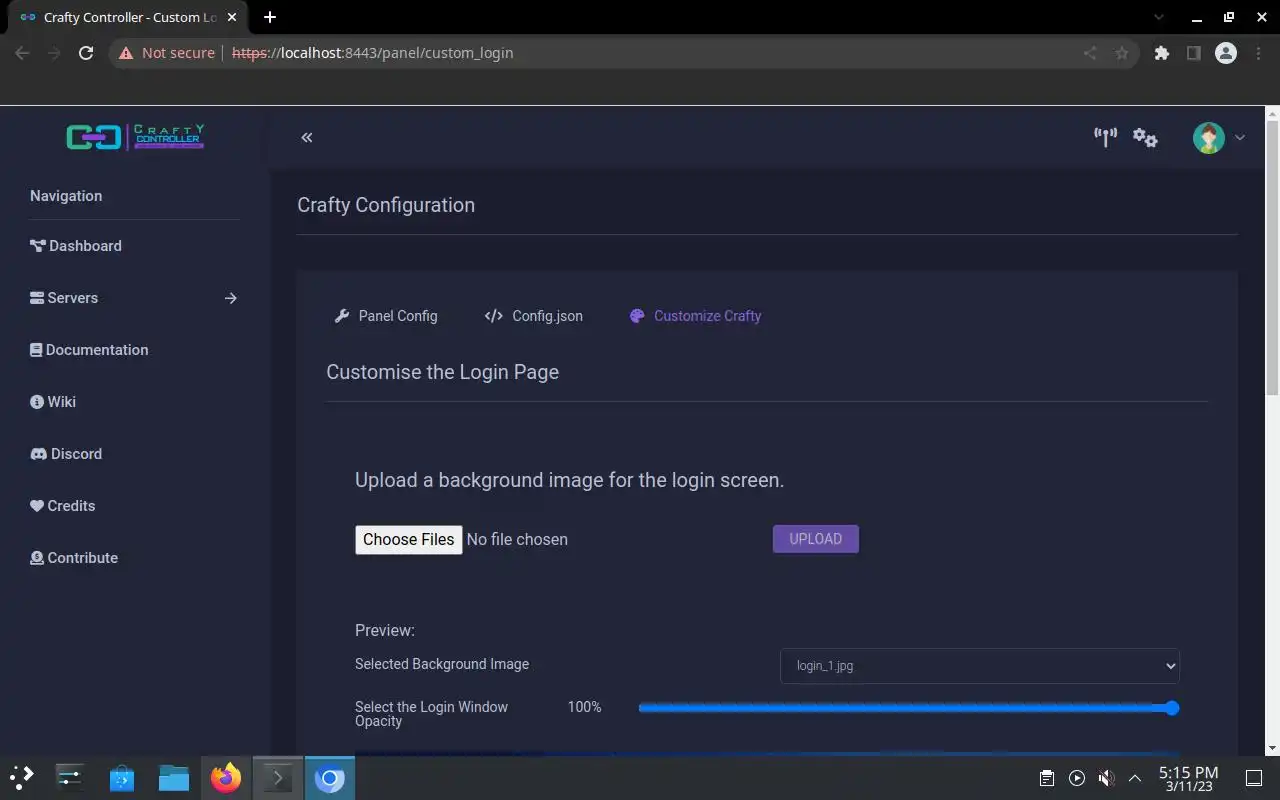The width and height of the screenshot is (1280, 800).
Task: Open the Servers navigation item
Action: pyautogui.click(x=64, y=298)
